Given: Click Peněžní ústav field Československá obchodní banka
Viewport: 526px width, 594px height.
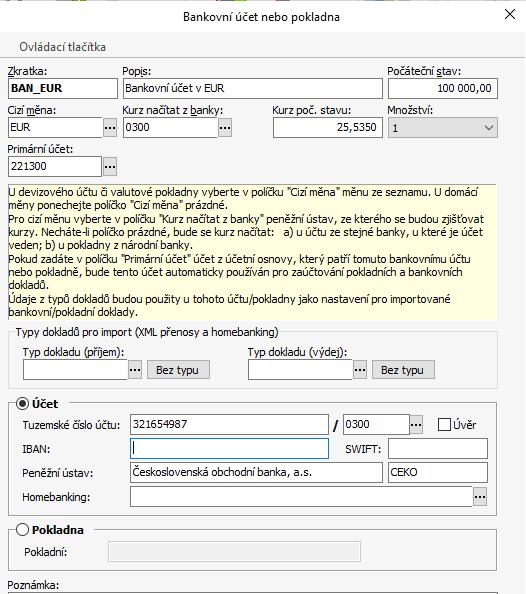Looking at the screenshot, I should (x=257, y=472).
